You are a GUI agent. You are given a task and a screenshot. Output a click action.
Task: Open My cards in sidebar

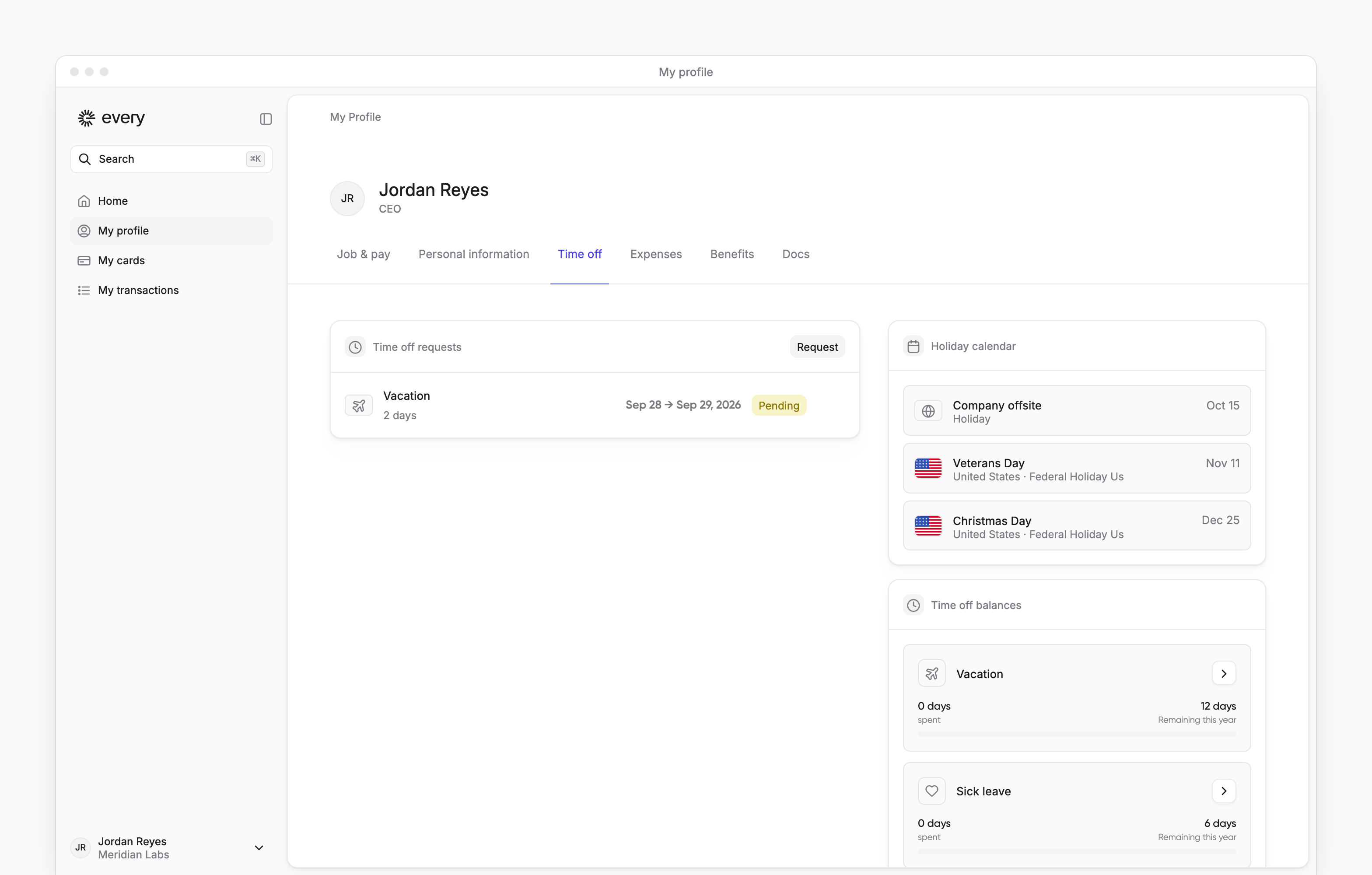[171, 260]
